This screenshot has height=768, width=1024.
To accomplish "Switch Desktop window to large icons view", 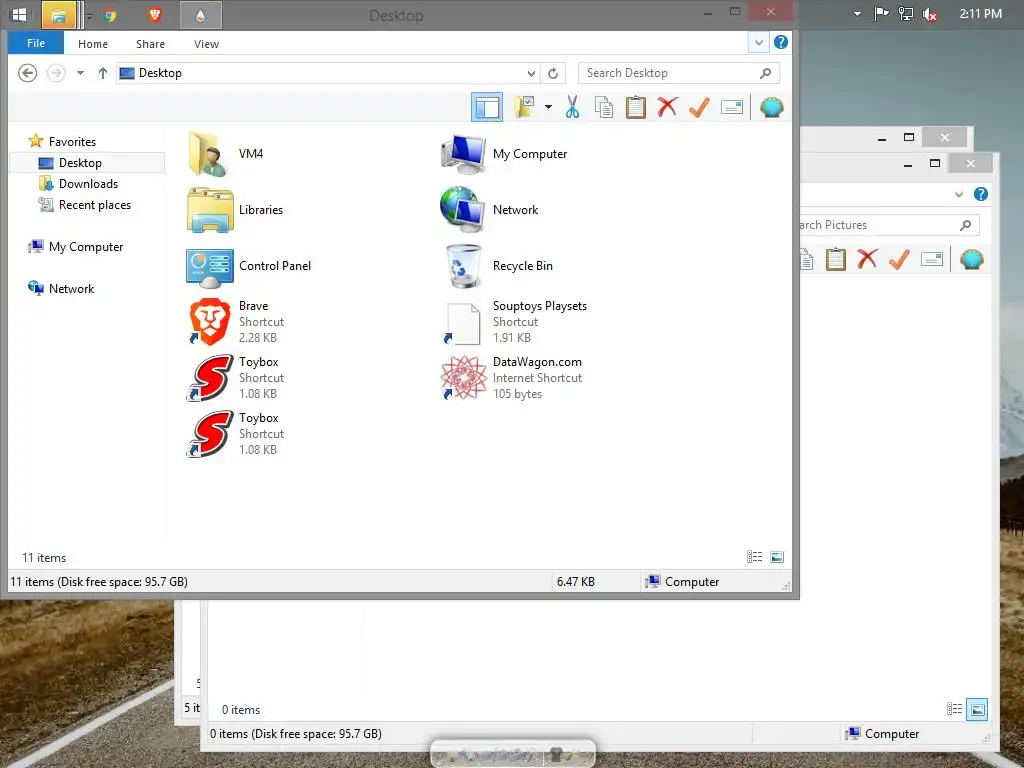I will [777, 557].
